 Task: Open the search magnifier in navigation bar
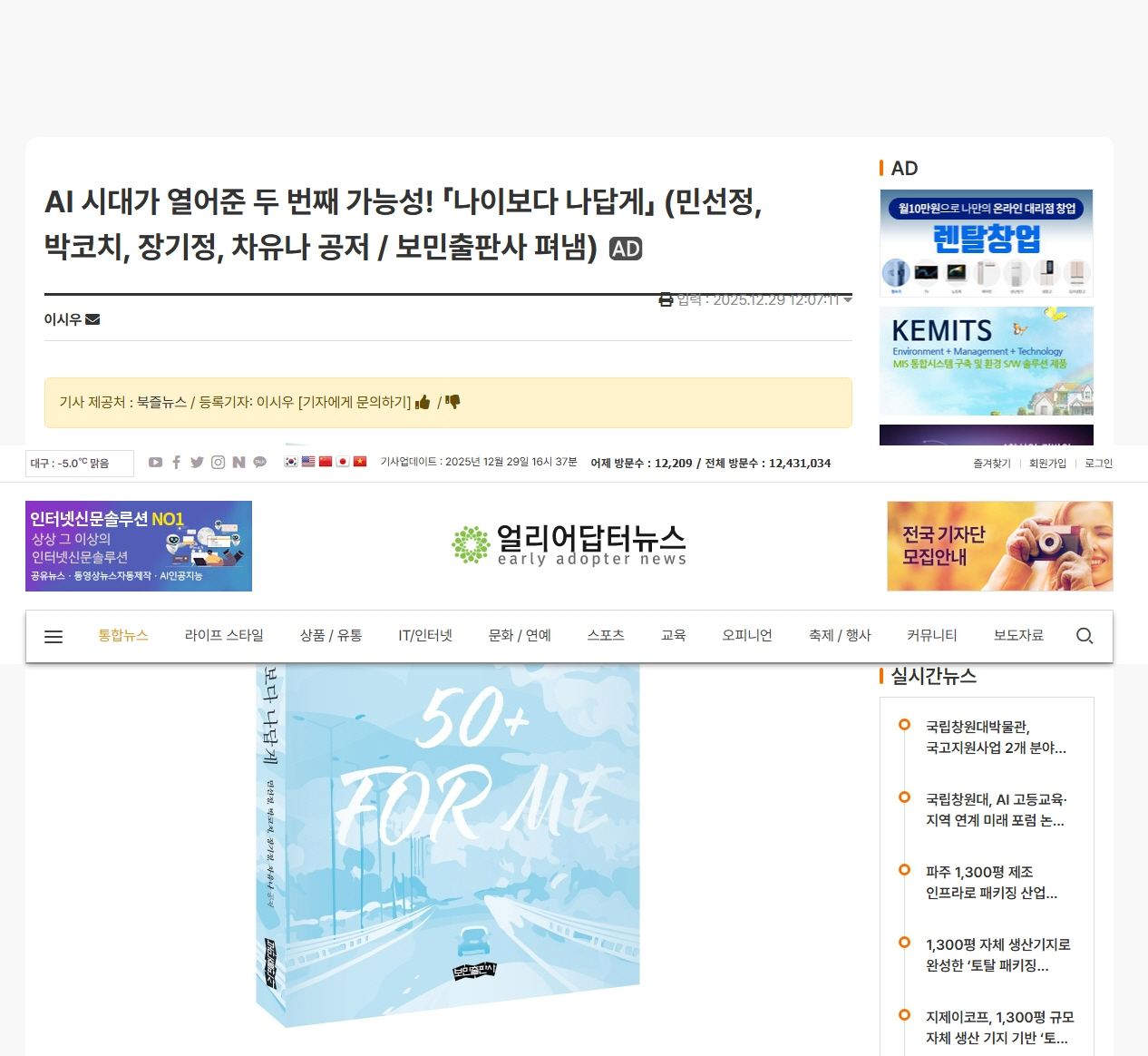point(1085,636)
